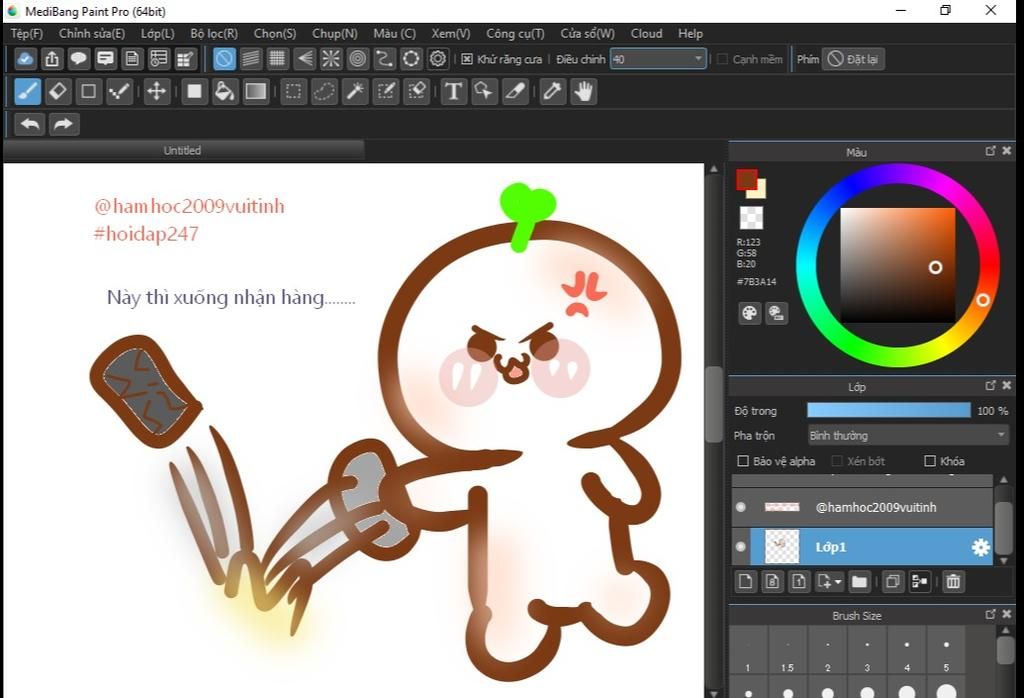Select the Bucket fill tool
This screenshot has width=1024, height=698.
pyautogui.click(x=225, y=91)
